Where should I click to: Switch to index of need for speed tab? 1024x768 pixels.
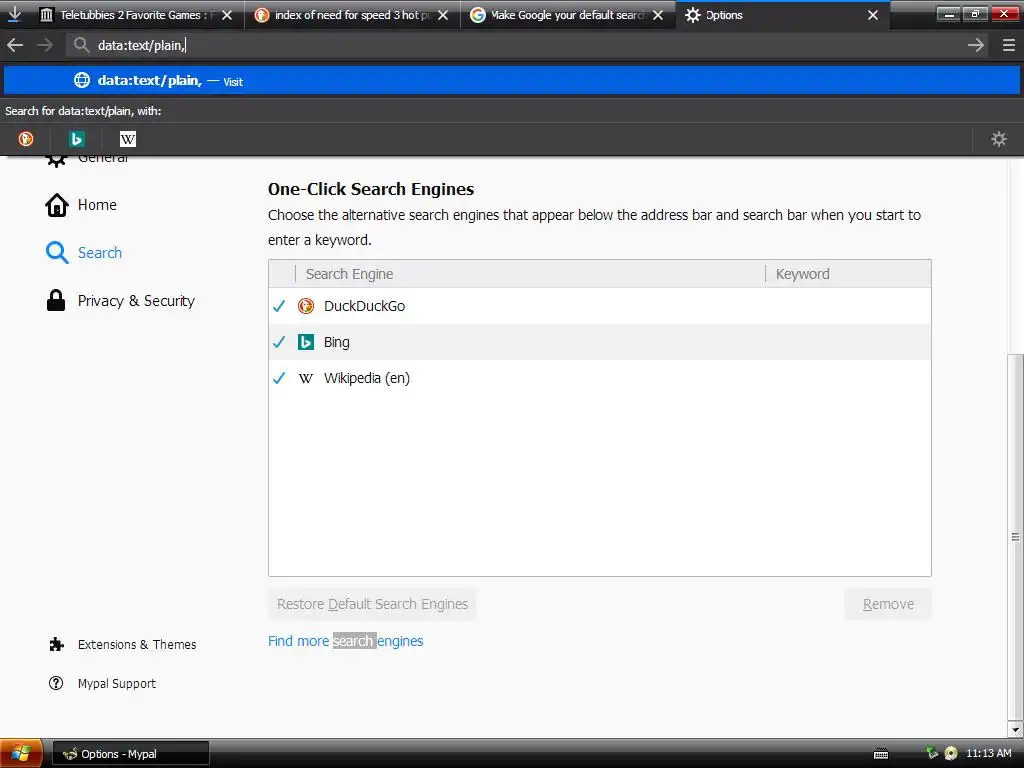tap(352, 15)
